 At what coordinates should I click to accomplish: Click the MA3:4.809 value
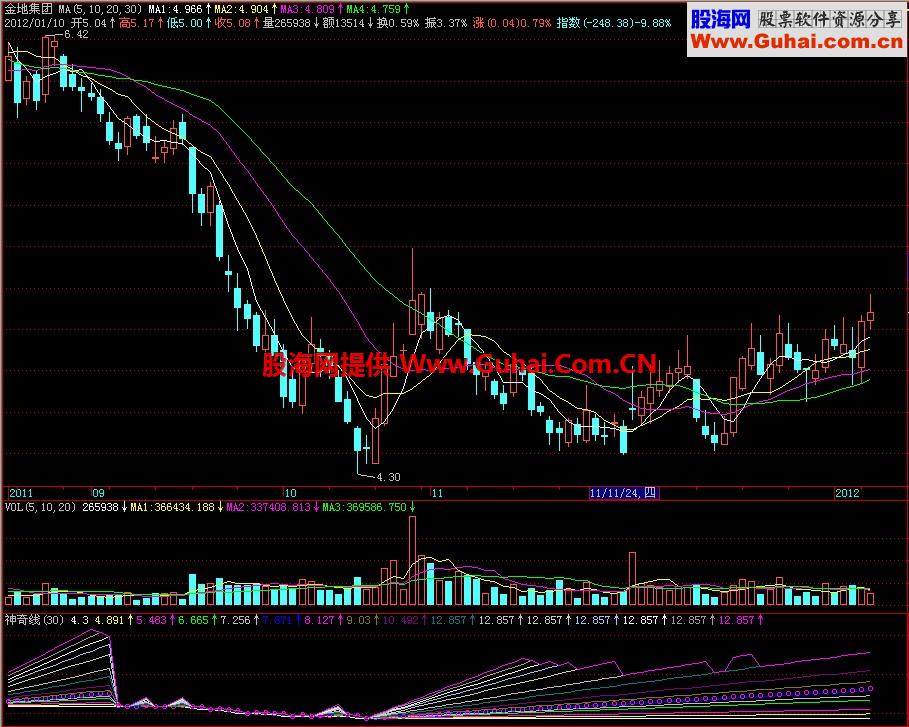click(x=307, y=9)
